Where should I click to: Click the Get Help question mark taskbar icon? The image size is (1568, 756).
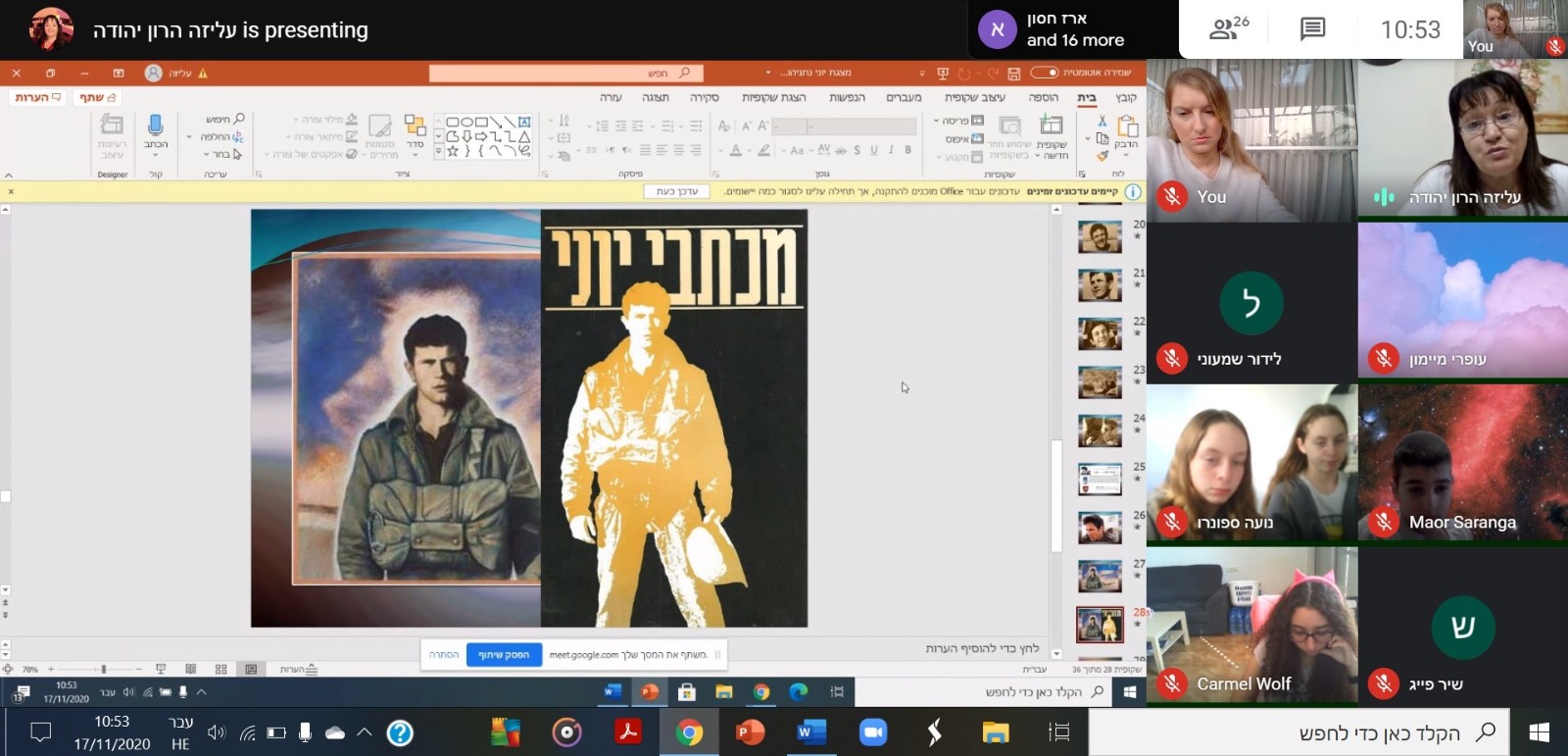400,732
